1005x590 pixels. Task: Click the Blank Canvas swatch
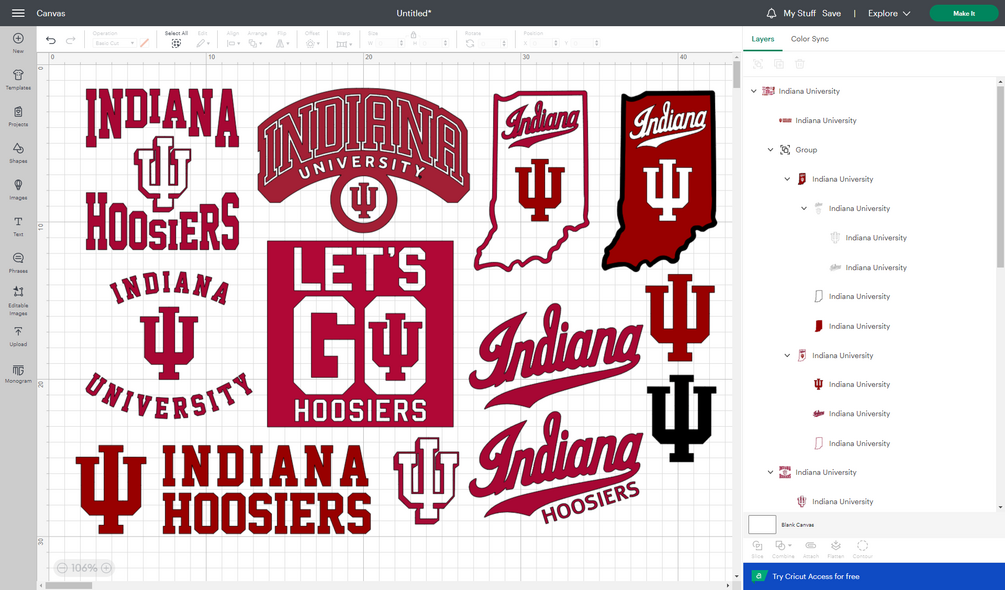(x=762, y=524)
